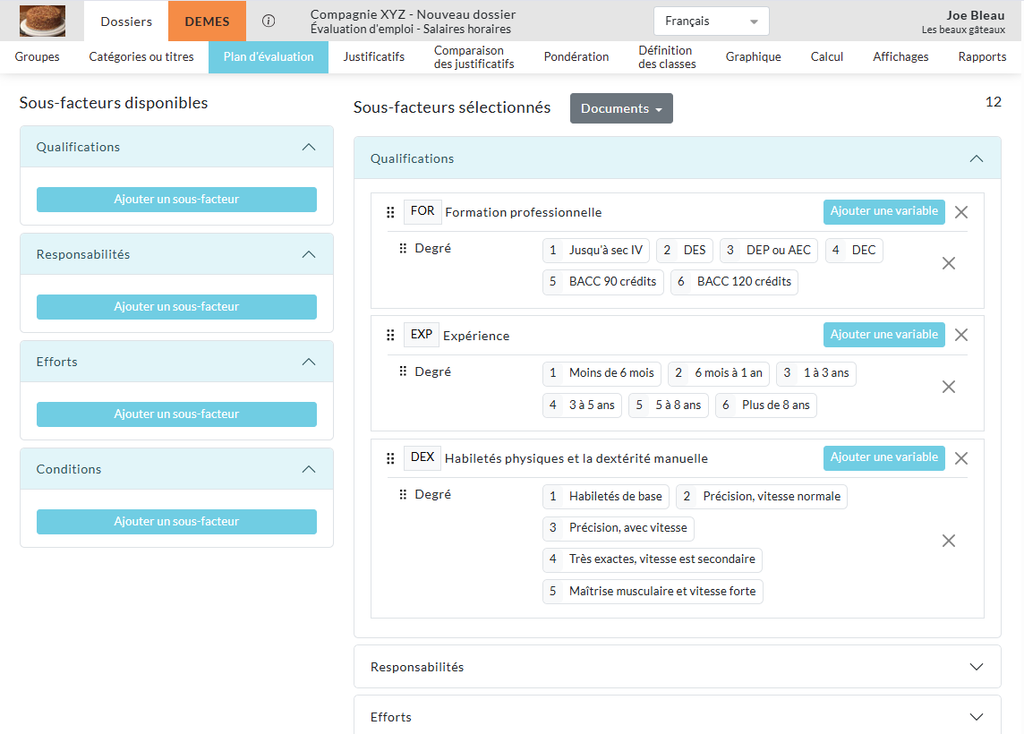Add a variable to Expérience
The width and height of the screenshot is (1024, 734).
point(884,334)
